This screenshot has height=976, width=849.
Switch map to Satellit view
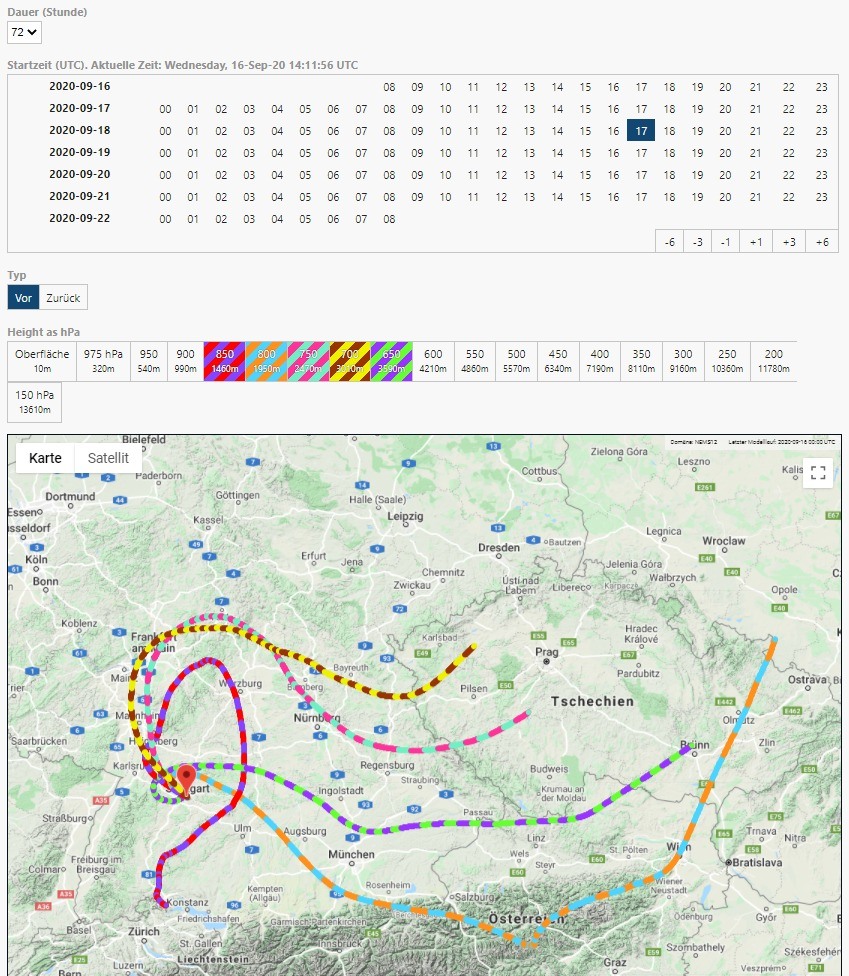108,458
